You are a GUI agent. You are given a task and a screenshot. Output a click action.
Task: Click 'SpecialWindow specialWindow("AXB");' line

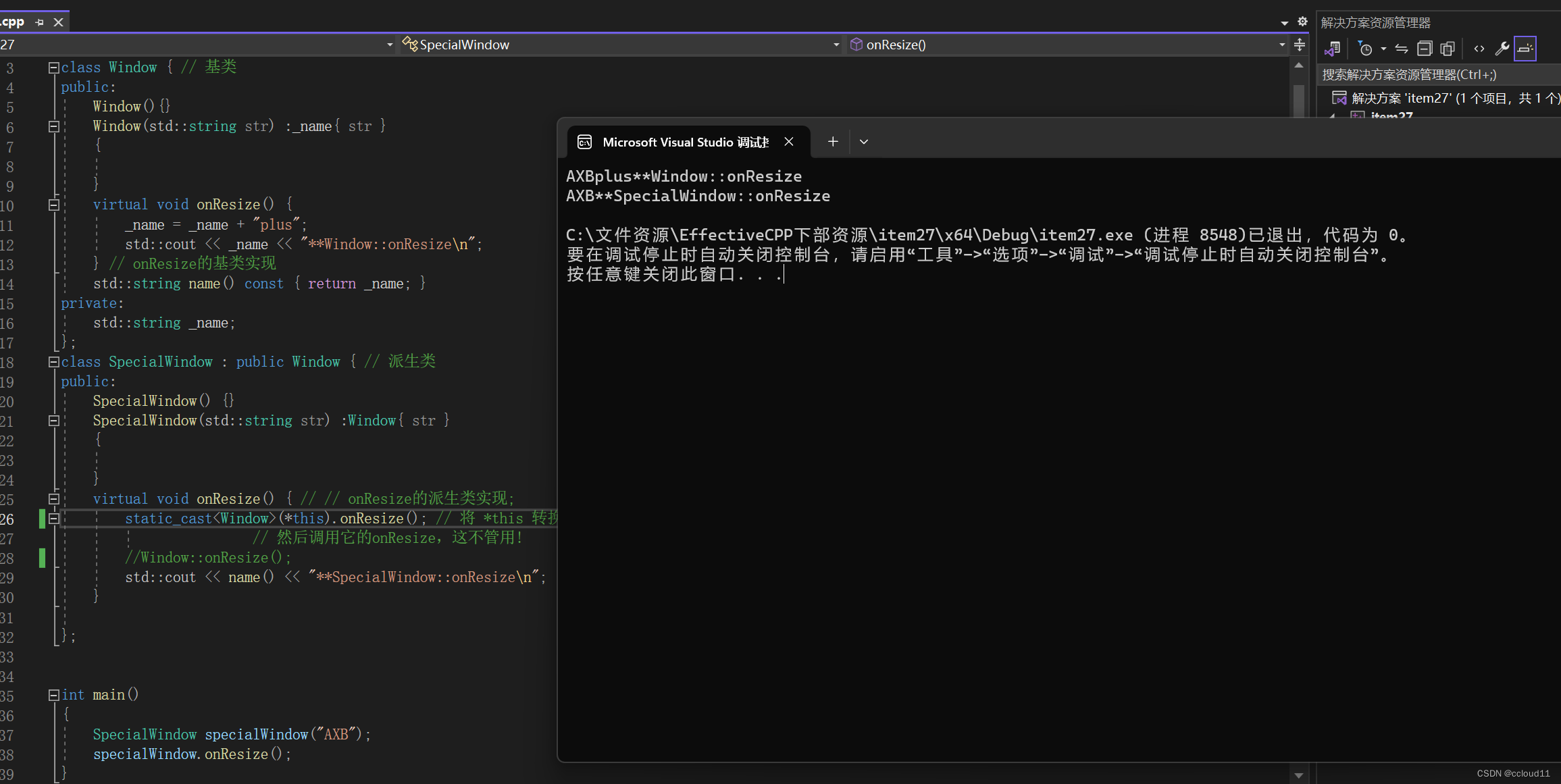[x=232, y=735]
